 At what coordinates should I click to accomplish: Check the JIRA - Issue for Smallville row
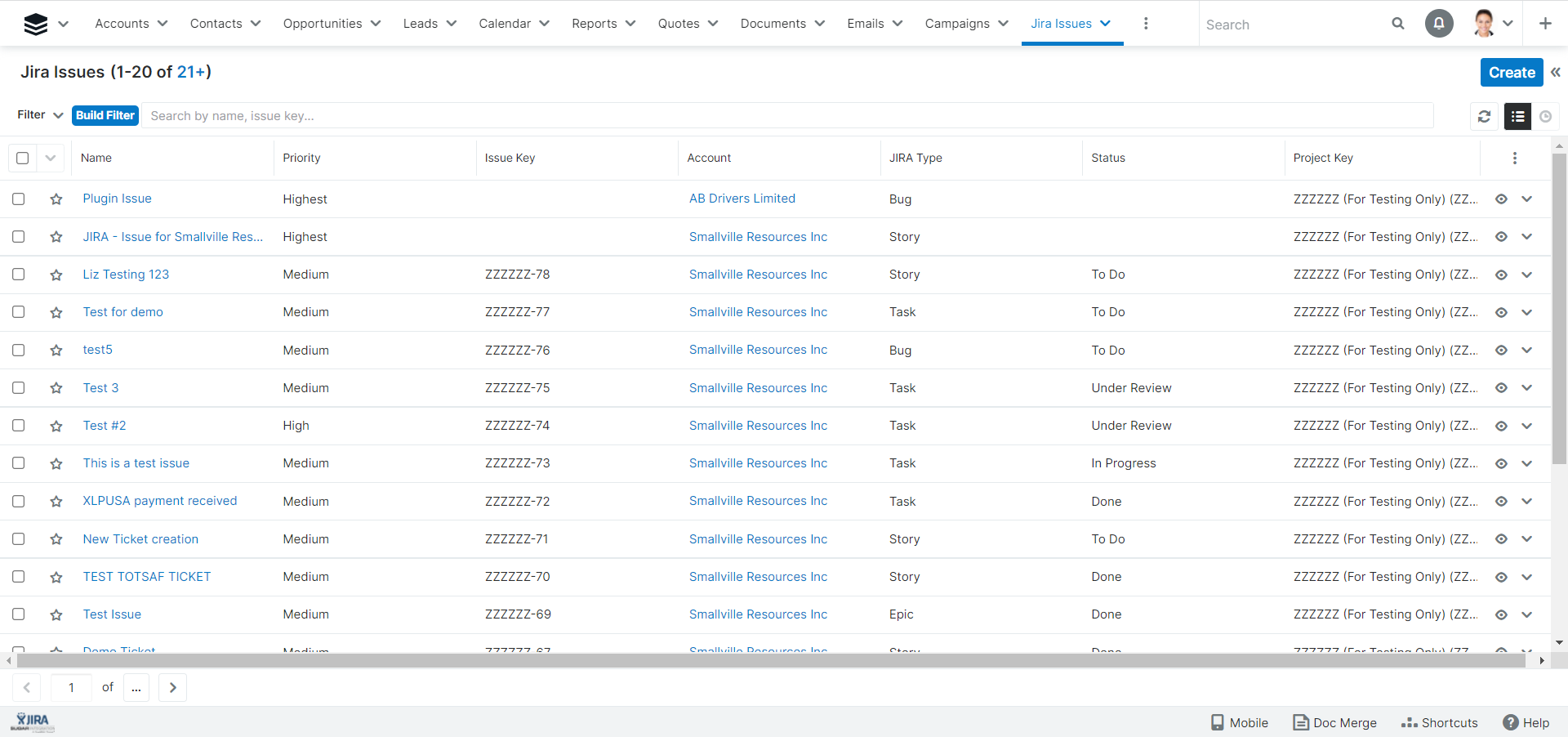[x=19, y=236]
